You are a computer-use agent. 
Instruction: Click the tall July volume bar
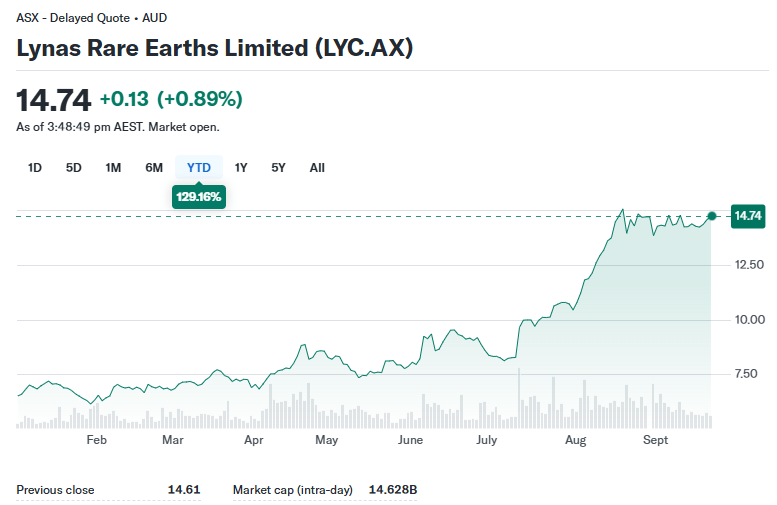[520, 398]
